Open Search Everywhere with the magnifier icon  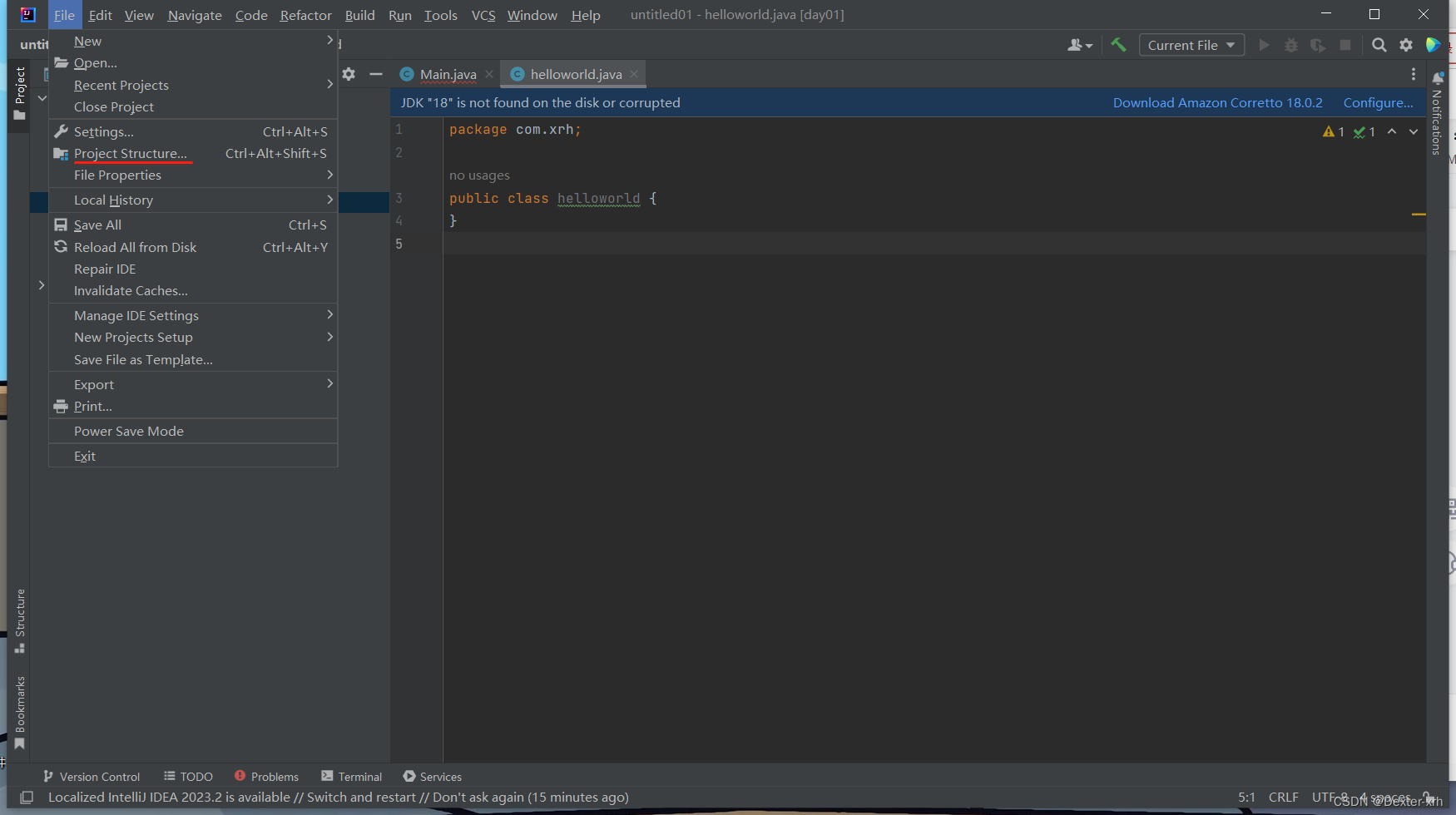point(1379,45)
